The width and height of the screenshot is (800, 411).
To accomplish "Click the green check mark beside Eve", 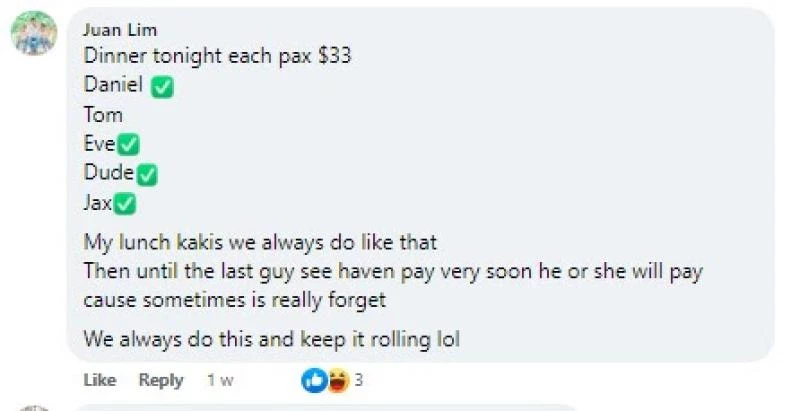I will [x=128, y=145].
